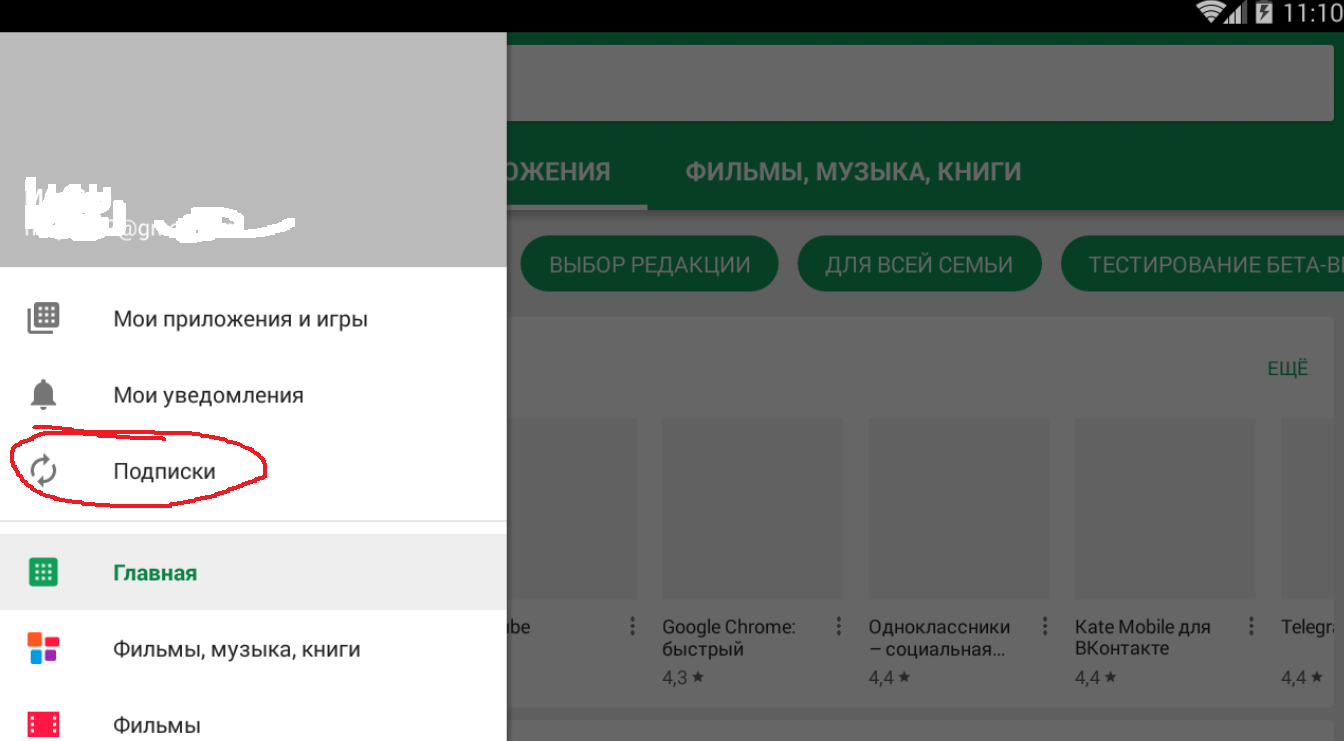The height and width of the screenshot is (741, 1344).
Task: Tap the Kate Mobile для ВКонтакте title
Action: click(1142, 638)
